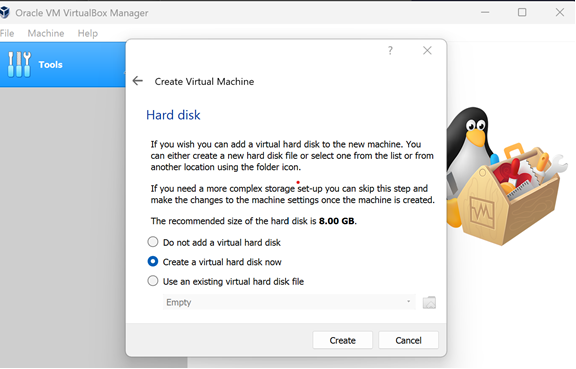Viewport: 576px width, 369px height.
Task: Click the folder icon to browse disk file
Action: [429, 302]
